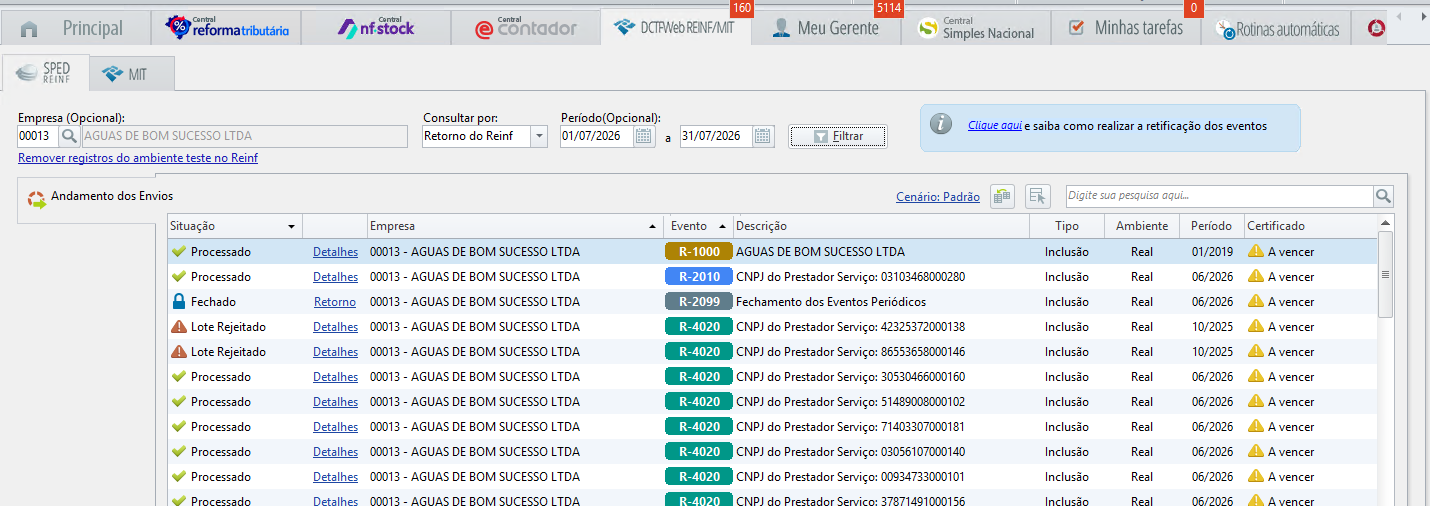Screen dimensions: 1430x506
Task: Expand the Consultar por dropdown
Action: [x=539, y=136]
